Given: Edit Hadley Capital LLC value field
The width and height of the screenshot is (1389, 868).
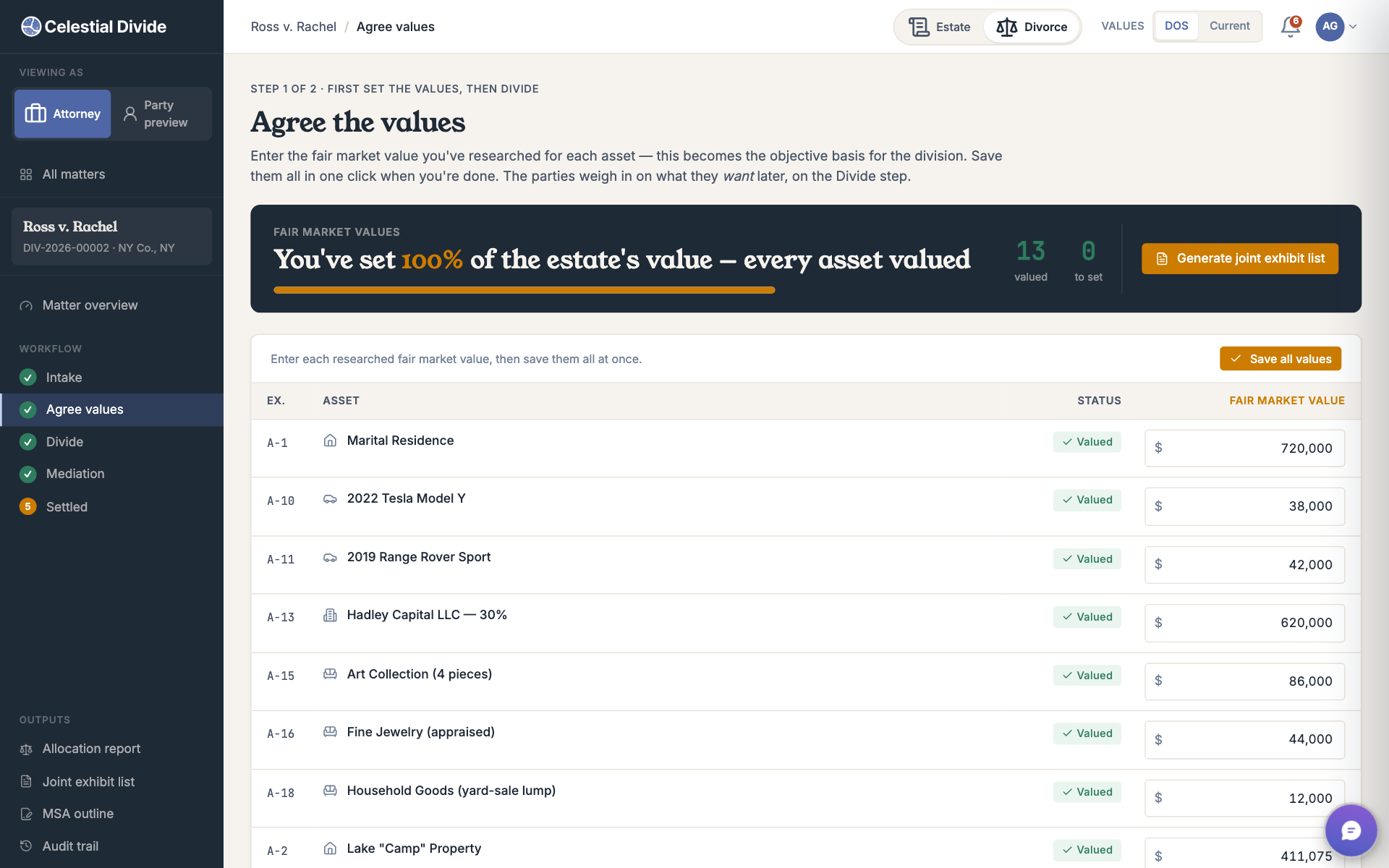Looking at the screenshot, I should pos(1244,623).
